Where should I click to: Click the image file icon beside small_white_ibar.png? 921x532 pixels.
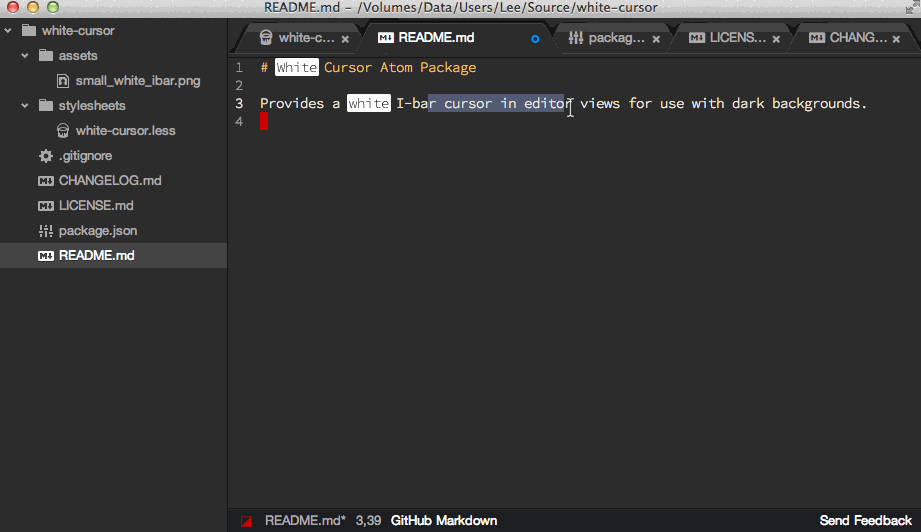pyautogui.click(x=63, y=81)
